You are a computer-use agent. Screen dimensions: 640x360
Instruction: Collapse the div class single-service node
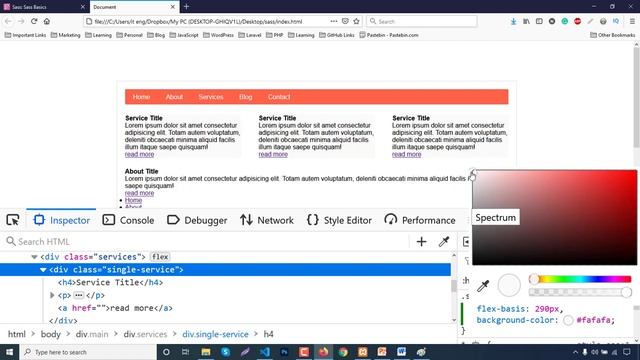click(43, 269)
